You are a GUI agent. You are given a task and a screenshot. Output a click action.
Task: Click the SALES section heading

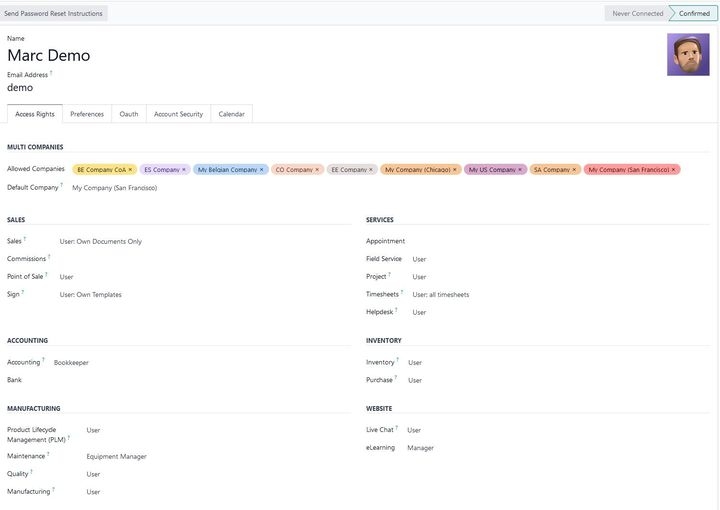click(16, 220)
